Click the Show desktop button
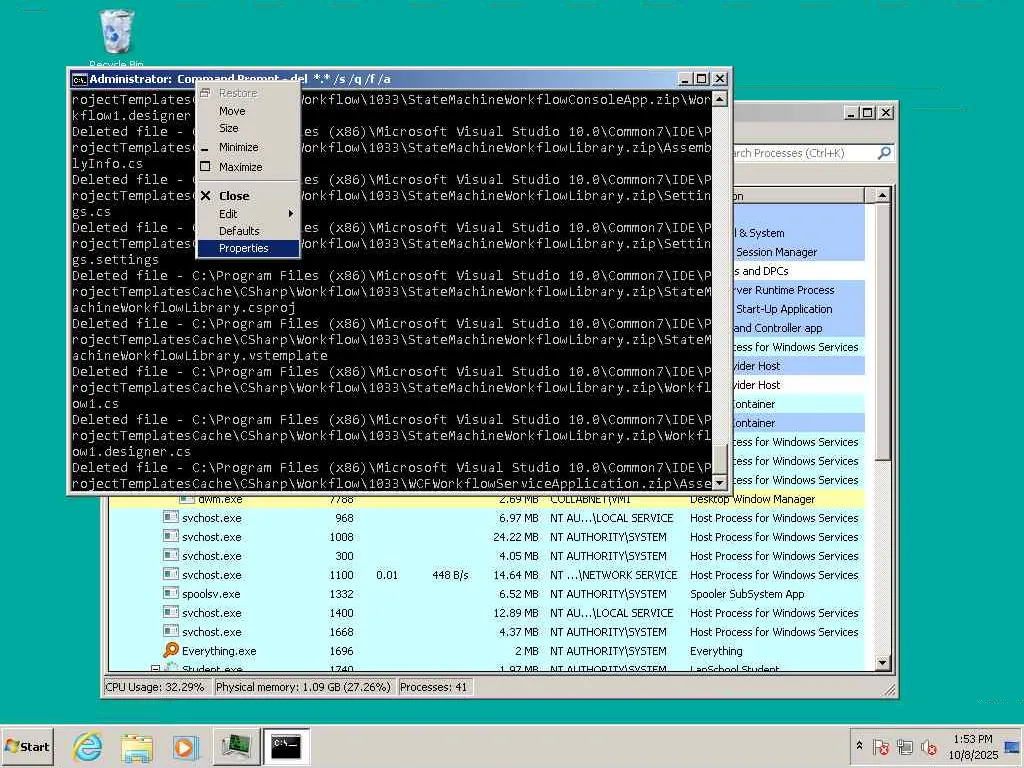This screenshot has height=768, width=1024. pyautogui.click(x=1013, y=747)
